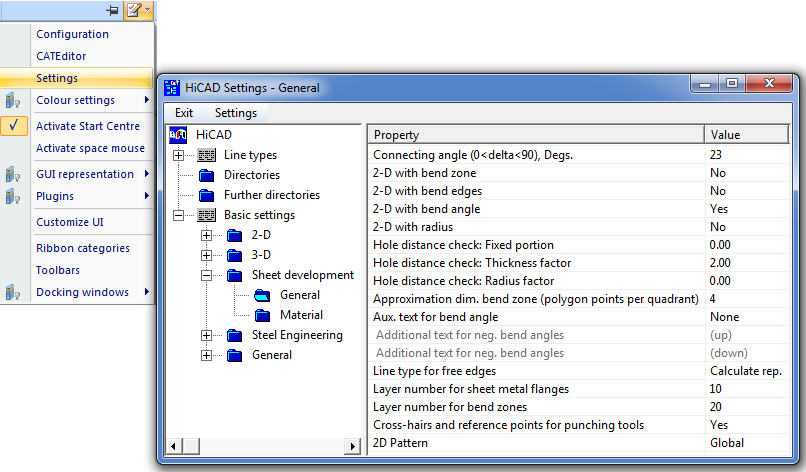806x472 pixels.
Task: Expand the Steel Engineering tree node
Action: pyautogui.click(x=206, y=336)
